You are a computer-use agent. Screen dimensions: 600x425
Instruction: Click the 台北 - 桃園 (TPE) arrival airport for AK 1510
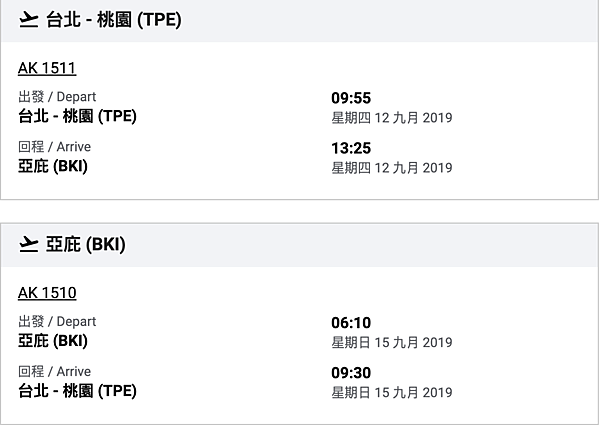[x=77, y=391]
